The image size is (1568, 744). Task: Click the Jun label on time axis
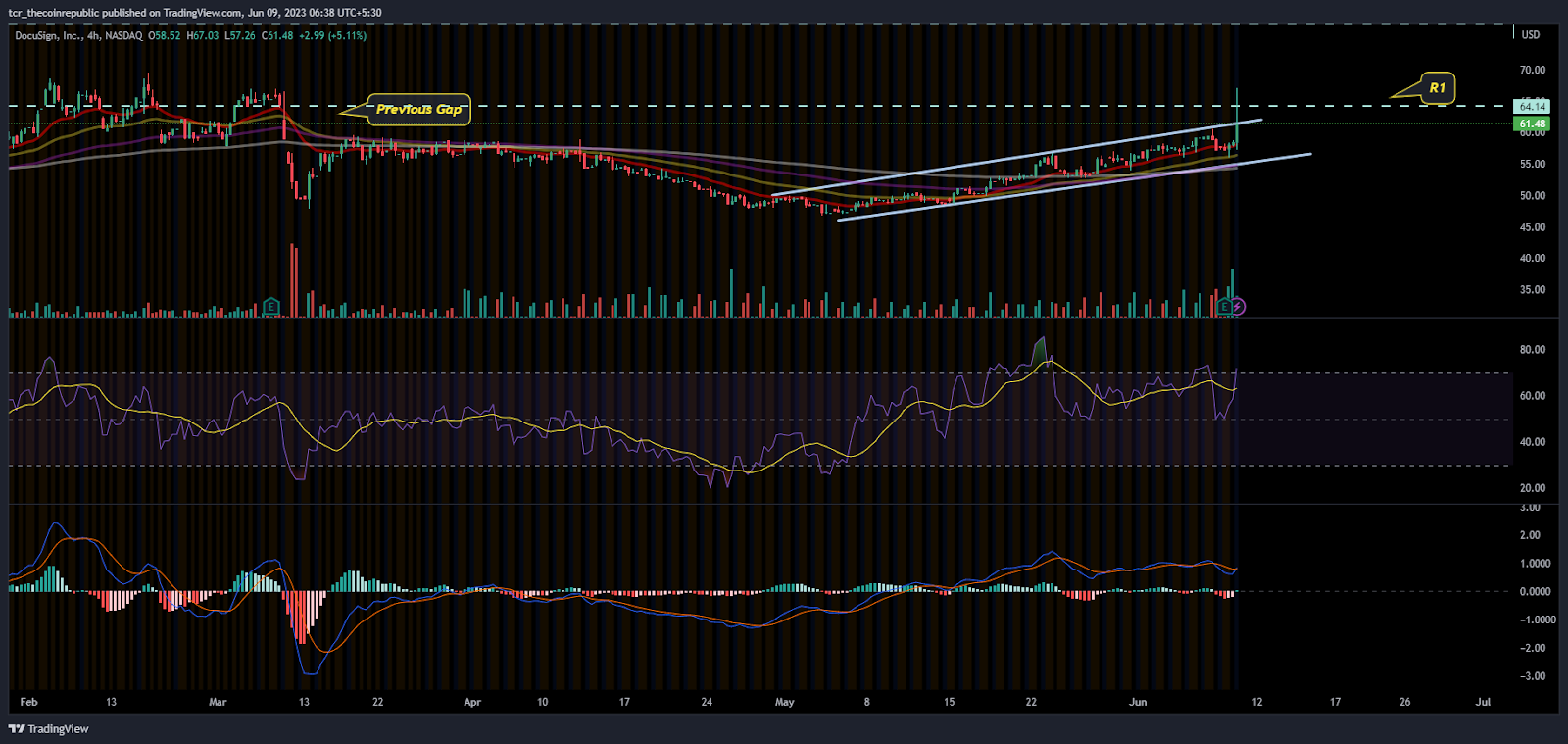tap(1138, 702)
